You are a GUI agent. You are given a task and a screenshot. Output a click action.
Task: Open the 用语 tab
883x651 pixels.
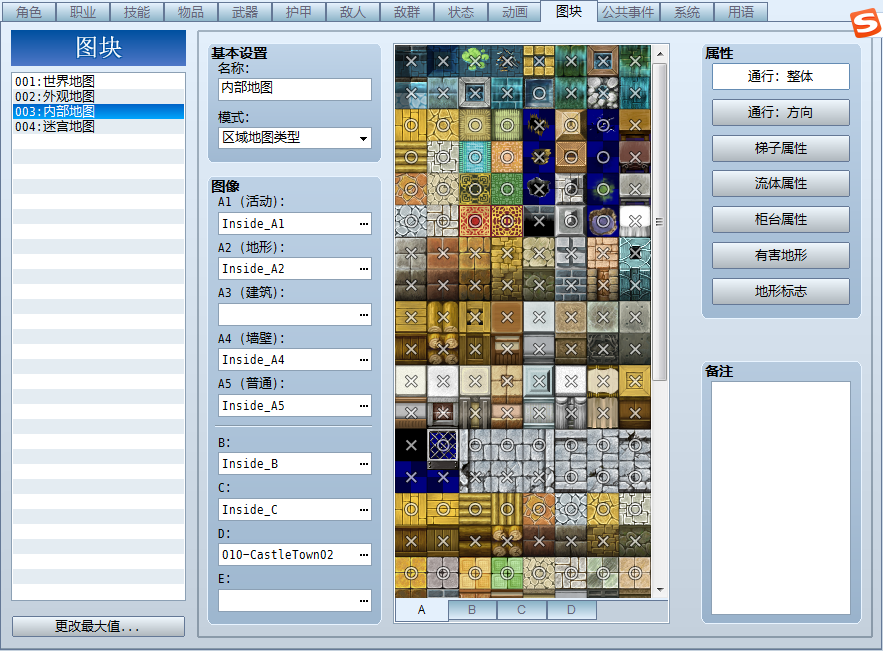741,12
